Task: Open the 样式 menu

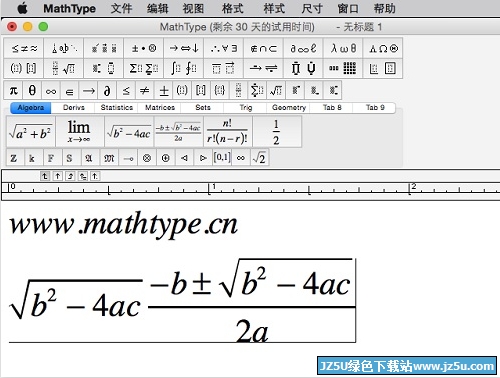Action: tap(274, 8)
